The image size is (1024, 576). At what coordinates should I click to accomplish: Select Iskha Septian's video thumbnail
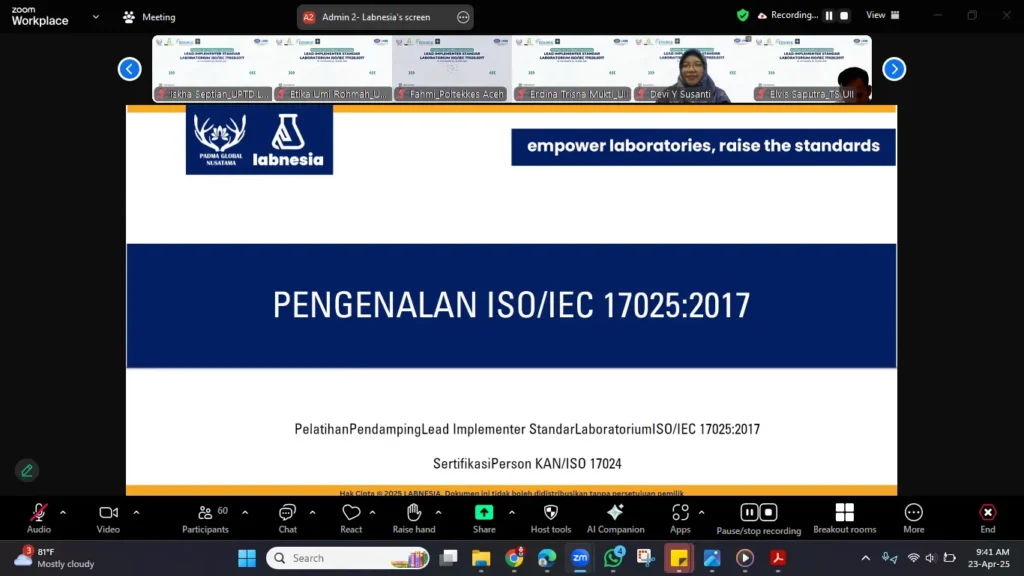click(x=212, y=69)
